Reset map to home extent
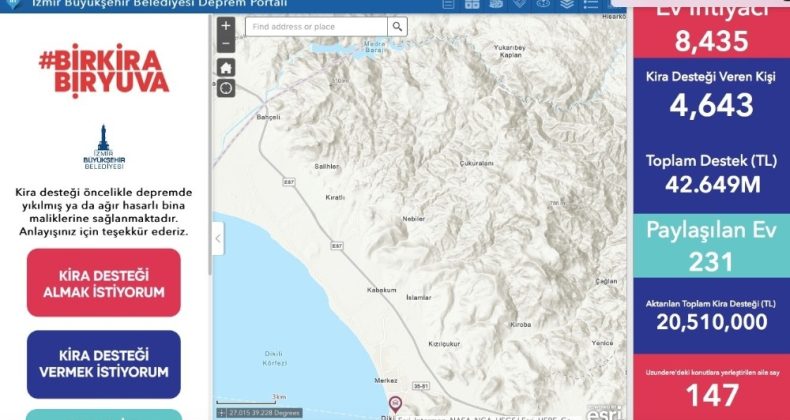790x420 pixels. click(x=226, y=67)
